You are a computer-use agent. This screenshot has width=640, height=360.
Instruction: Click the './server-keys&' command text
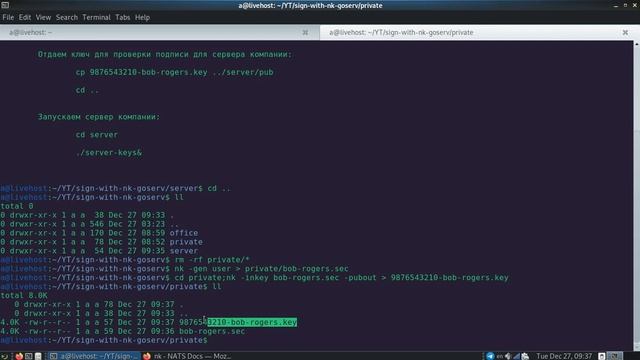[109, 153]
